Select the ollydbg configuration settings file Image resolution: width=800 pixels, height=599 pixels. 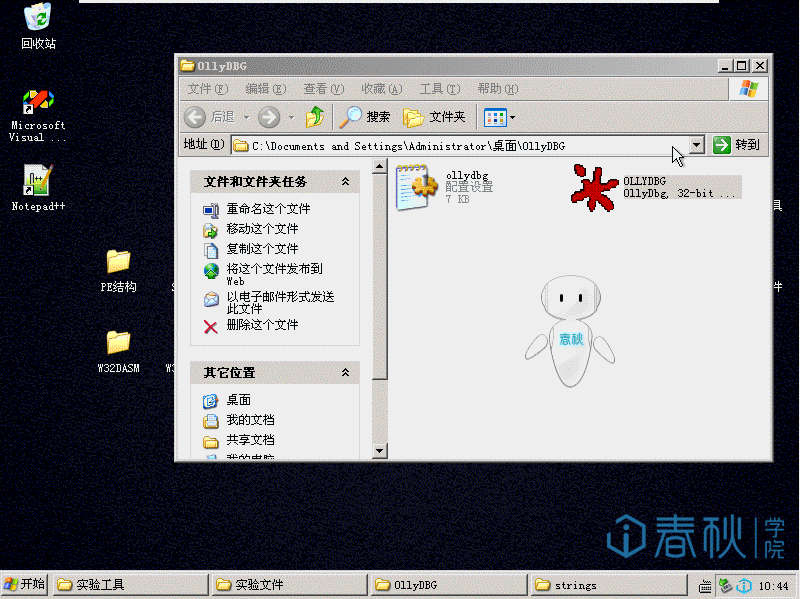[x=417, y=188]
